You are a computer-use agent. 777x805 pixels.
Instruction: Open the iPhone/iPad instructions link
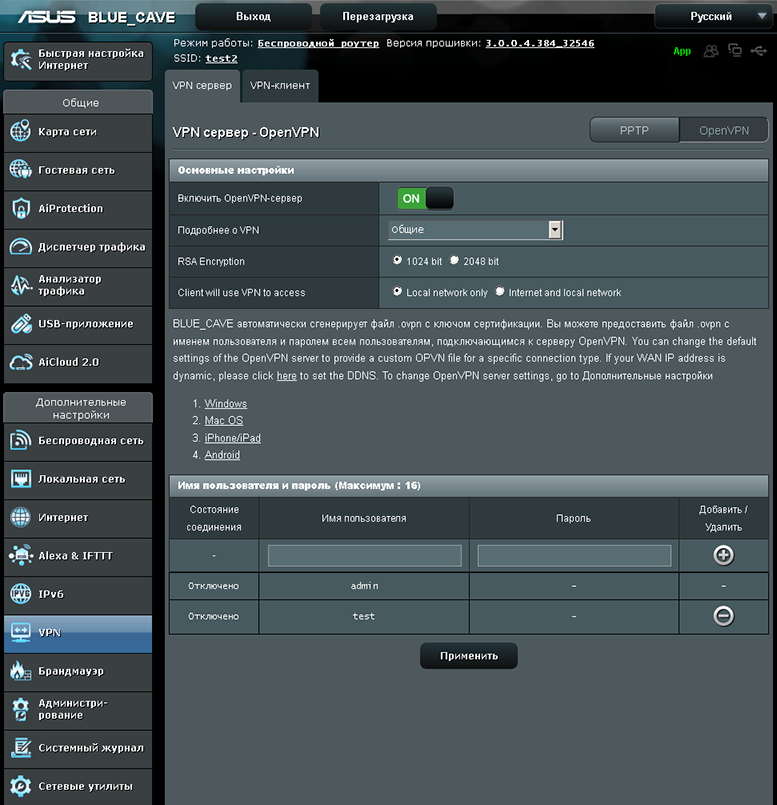[233, 438]
